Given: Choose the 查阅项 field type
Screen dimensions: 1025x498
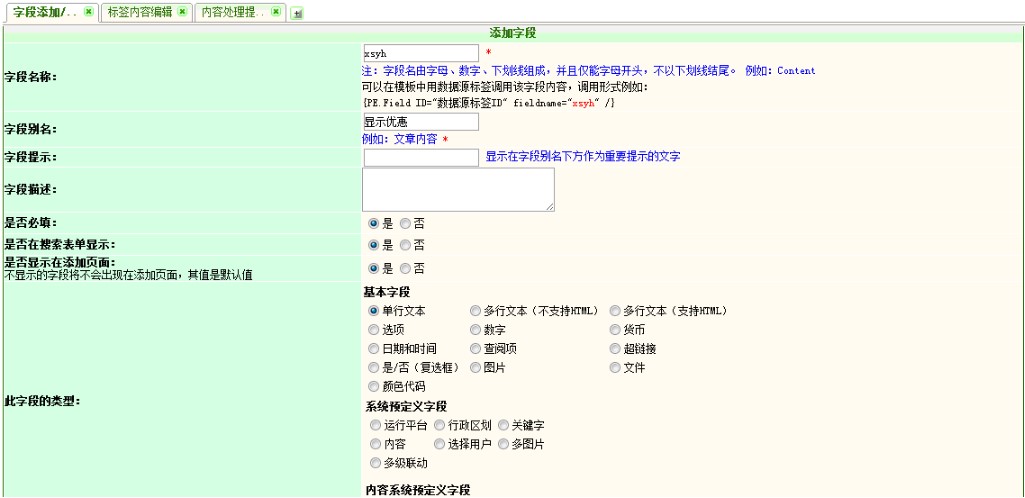Looking at the screenshot, I should pos(475,348).
